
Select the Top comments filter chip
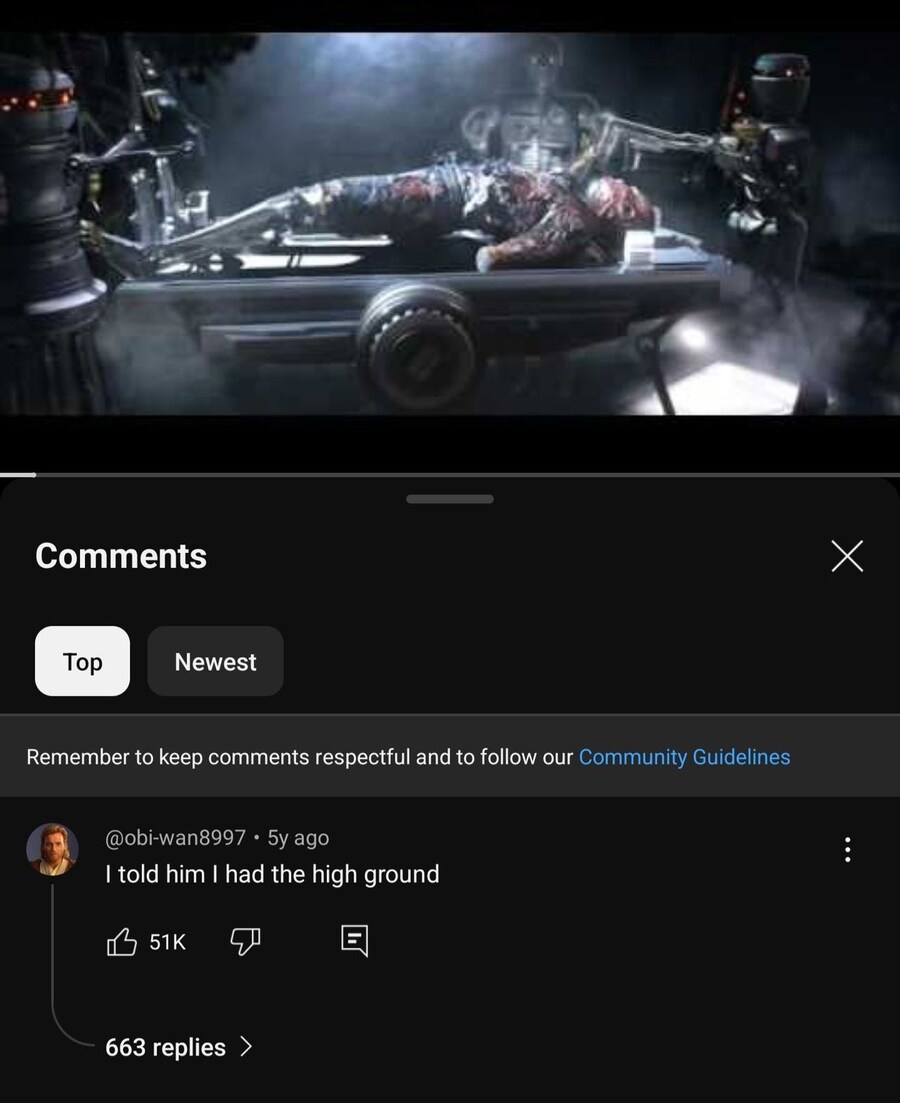tap(82, 661)
